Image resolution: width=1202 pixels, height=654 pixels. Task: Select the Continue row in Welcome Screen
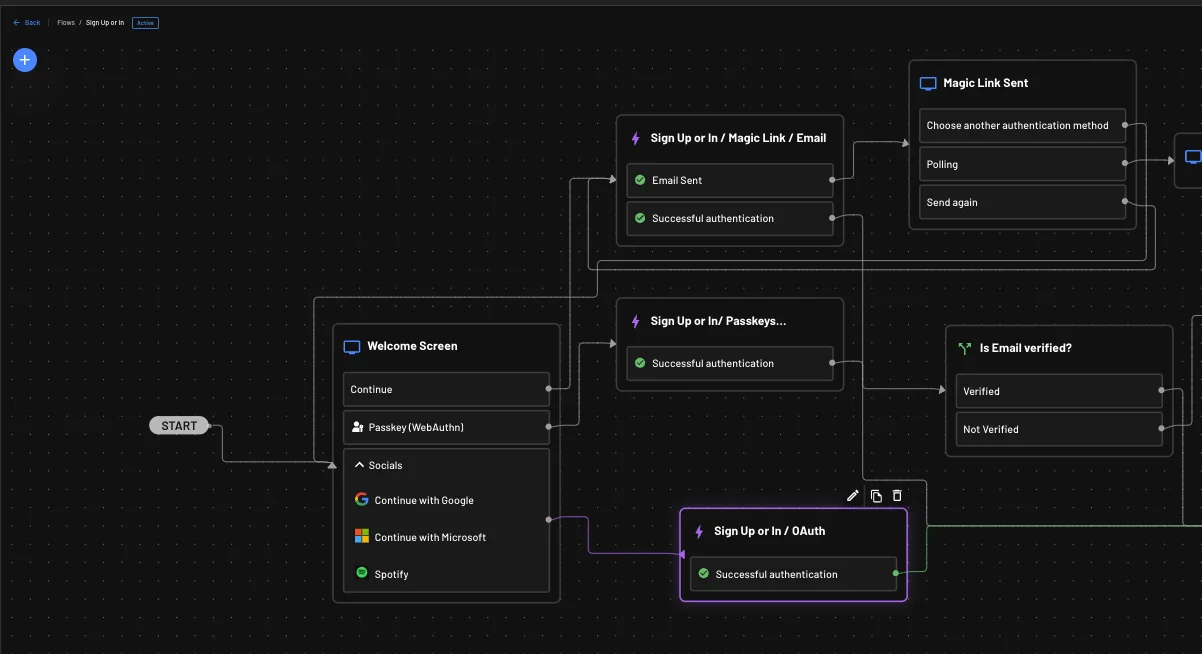(x=446, y=389)
